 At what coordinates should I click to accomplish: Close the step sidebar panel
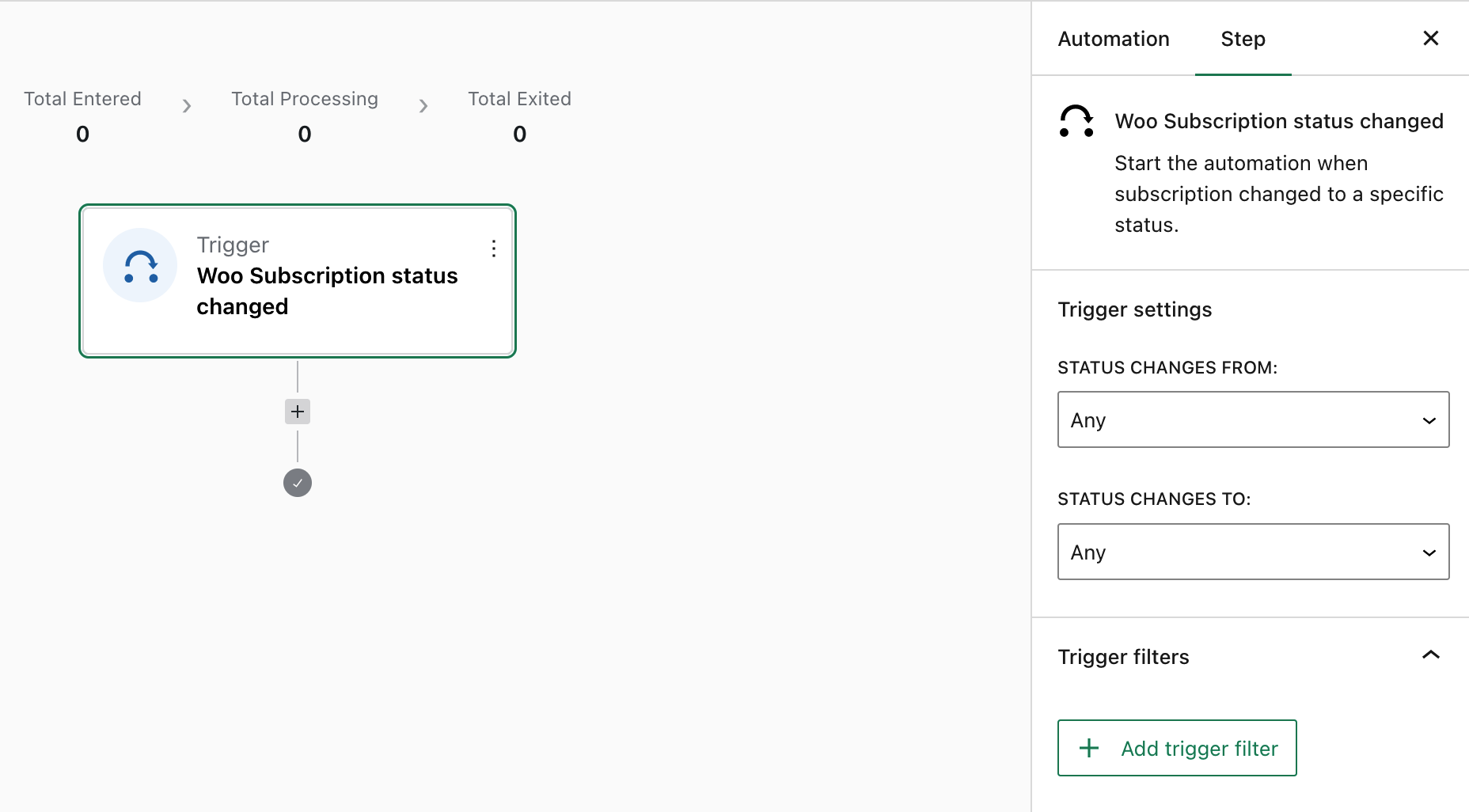(1430, 38)
